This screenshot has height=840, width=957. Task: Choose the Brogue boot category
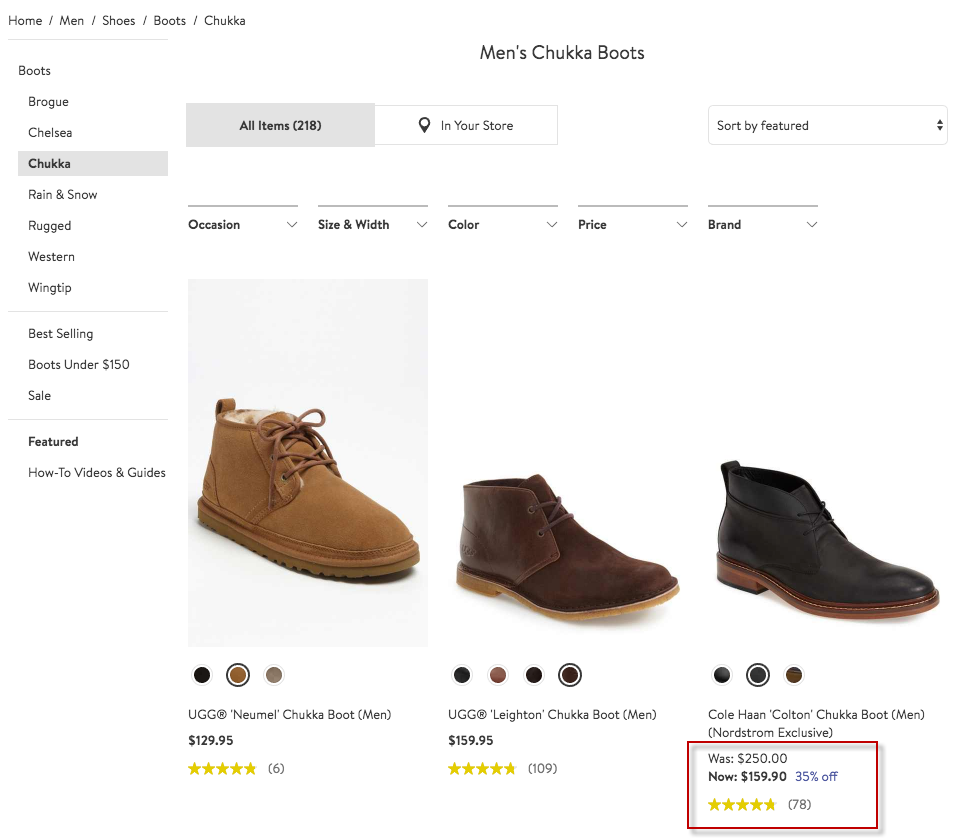point(48,102)
